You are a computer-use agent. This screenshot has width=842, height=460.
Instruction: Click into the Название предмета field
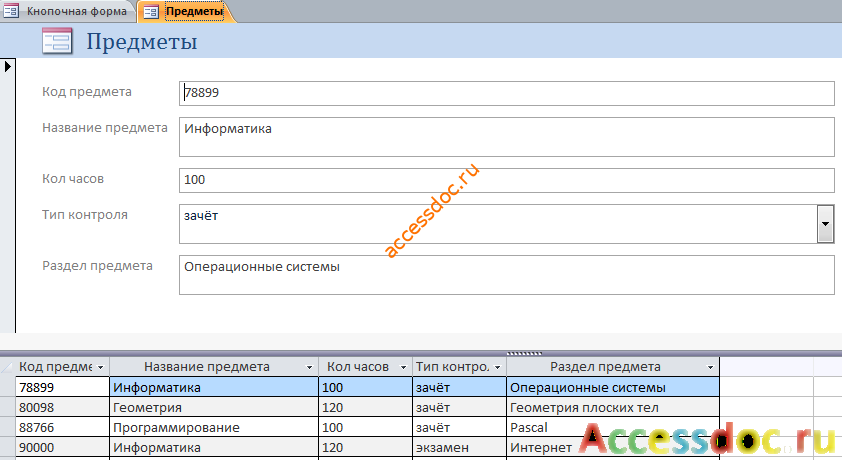[x=506, y=137]
